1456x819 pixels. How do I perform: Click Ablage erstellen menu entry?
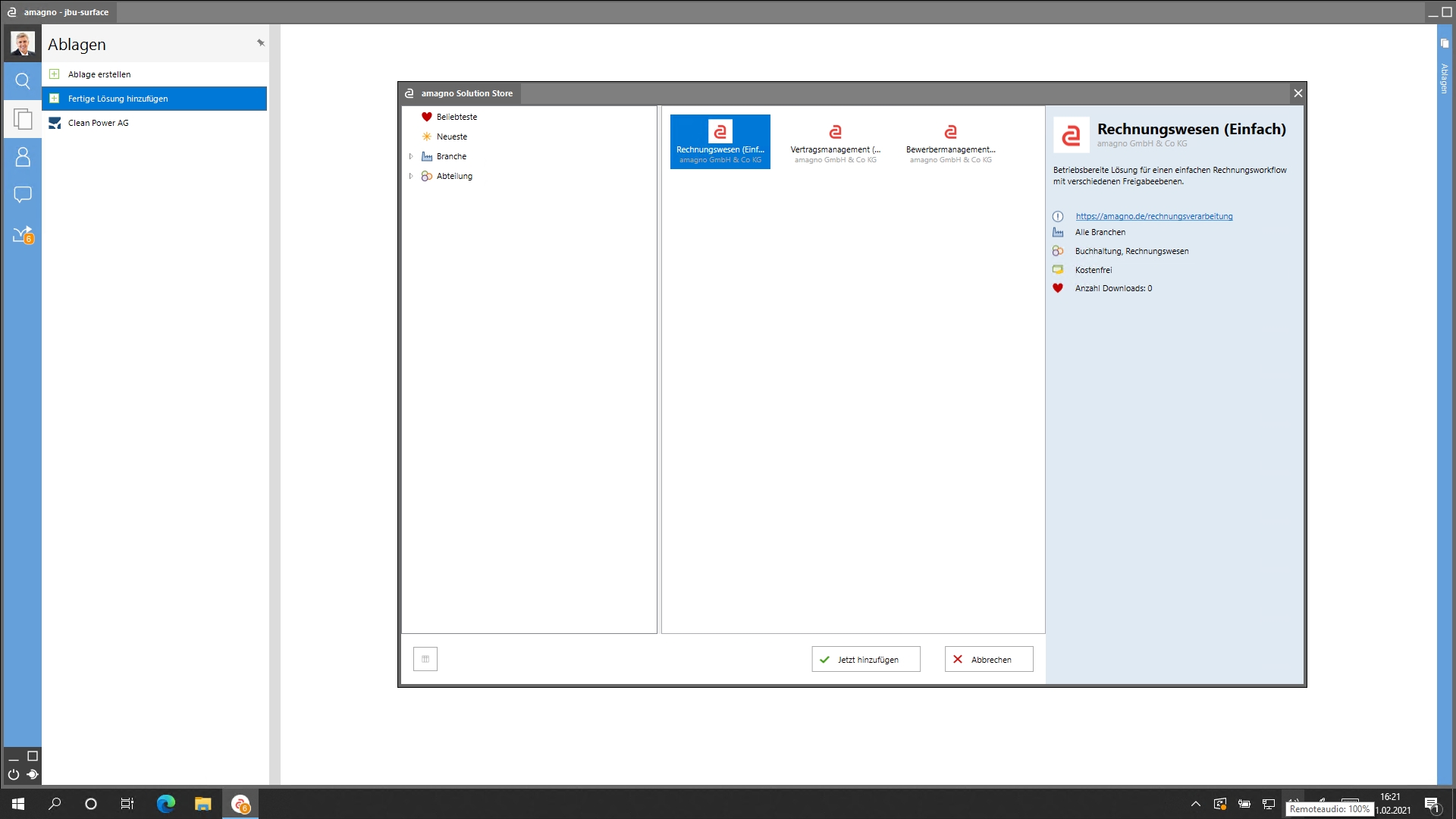99,74
